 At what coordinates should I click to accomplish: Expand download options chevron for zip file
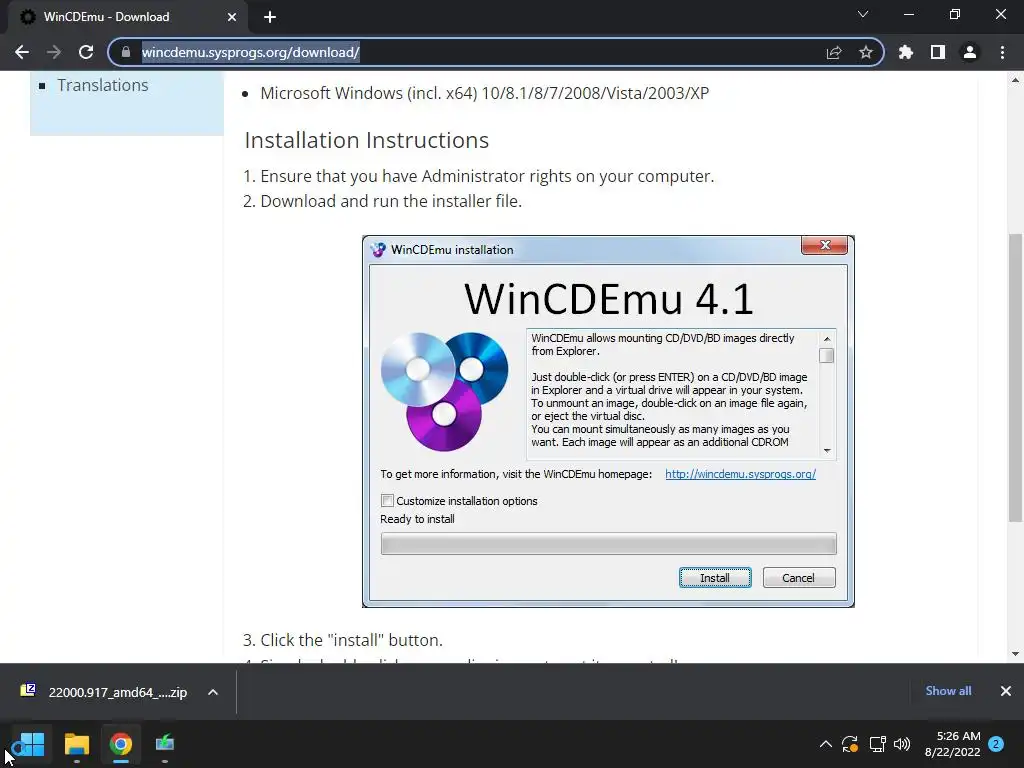pos(213,692)
